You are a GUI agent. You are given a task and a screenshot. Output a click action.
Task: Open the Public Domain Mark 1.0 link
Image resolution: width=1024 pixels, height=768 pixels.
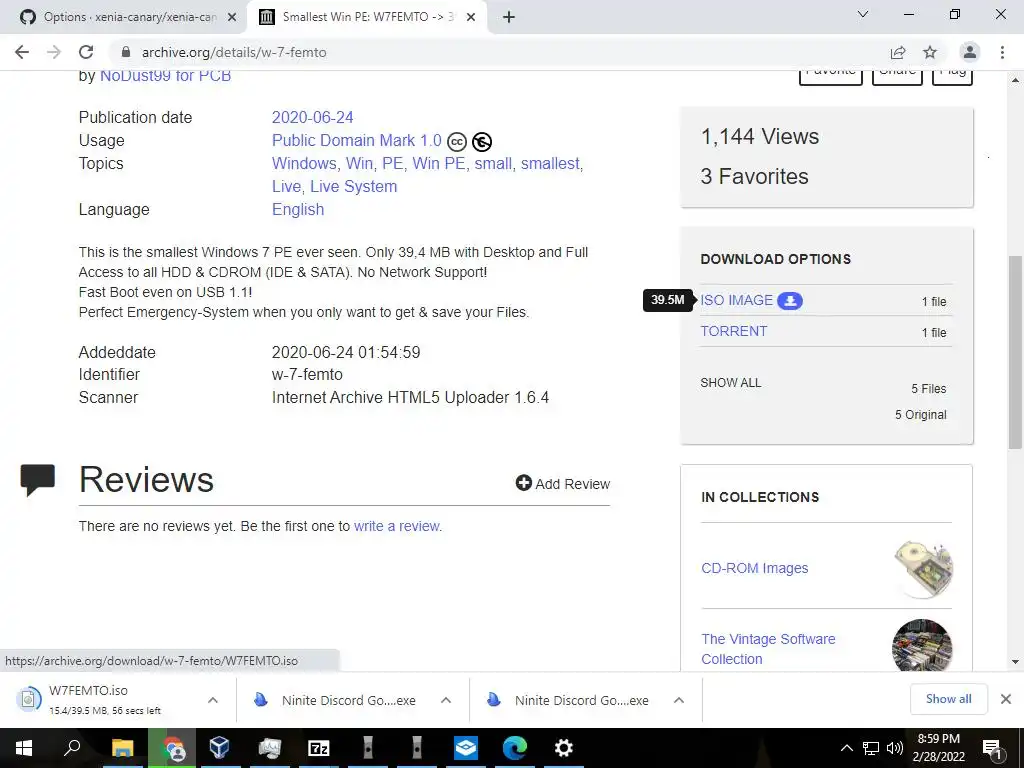357,140
